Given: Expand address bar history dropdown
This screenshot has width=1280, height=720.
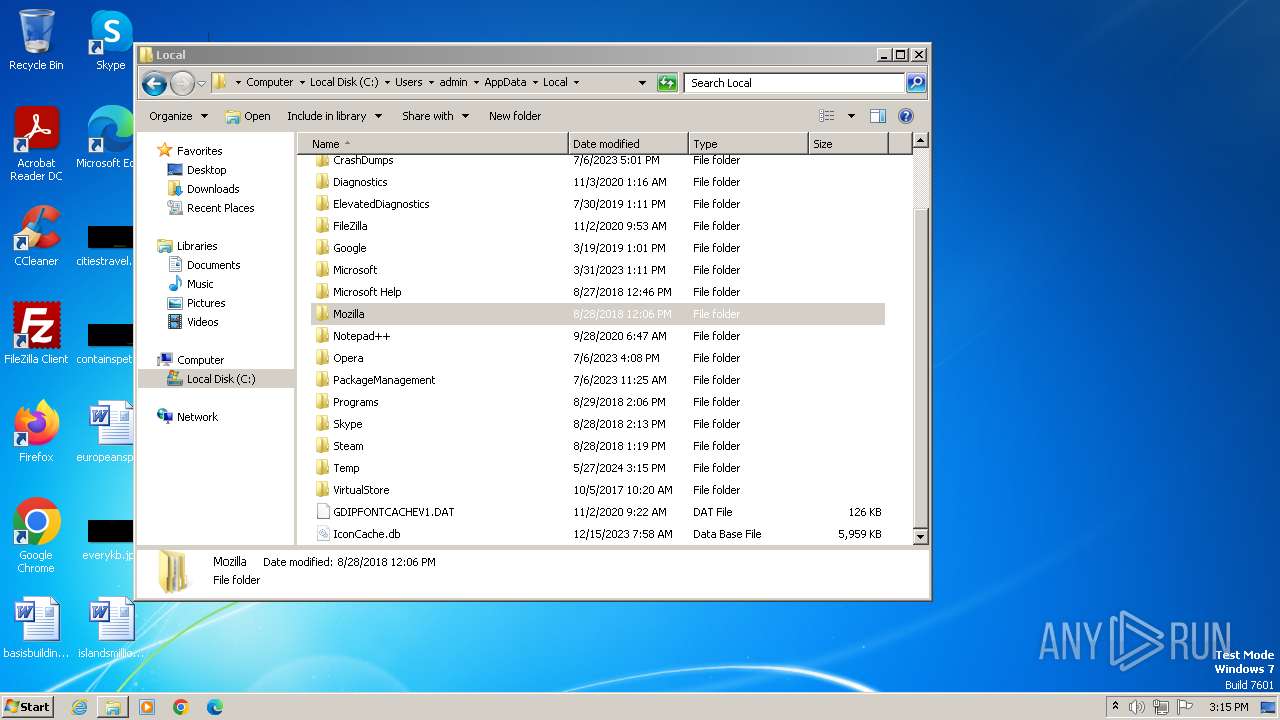Looking at the screenshot, I should [x=642, y=83].
